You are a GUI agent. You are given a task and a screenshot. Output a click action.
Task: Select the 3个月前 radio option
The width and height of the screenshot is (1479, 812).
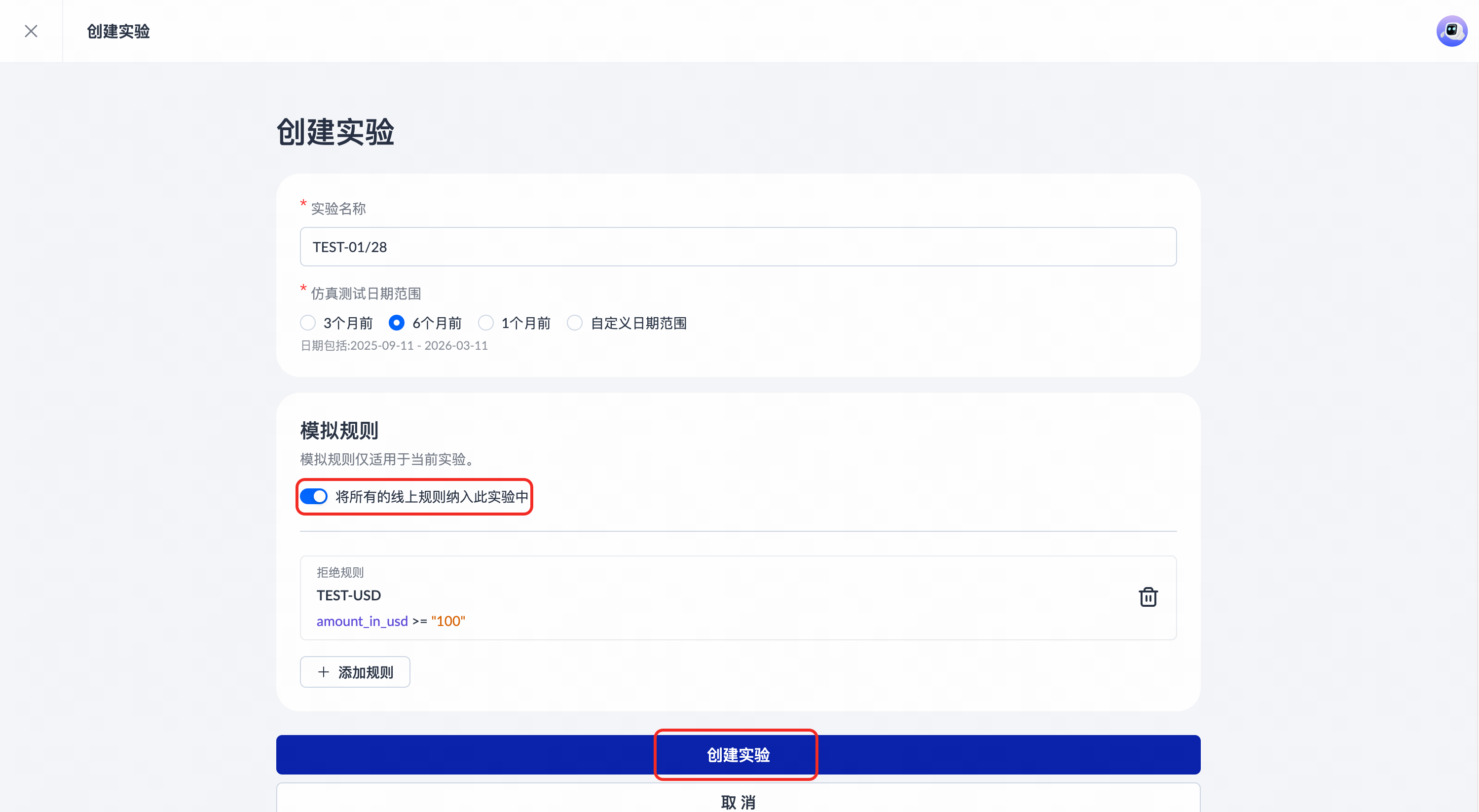(x=308, y=323)
